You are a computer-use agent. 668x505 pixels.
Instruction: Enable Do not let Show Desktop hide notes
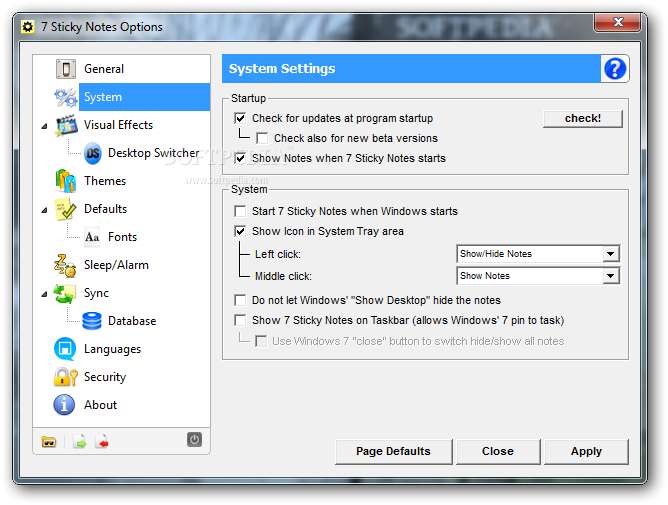[240, 300]
